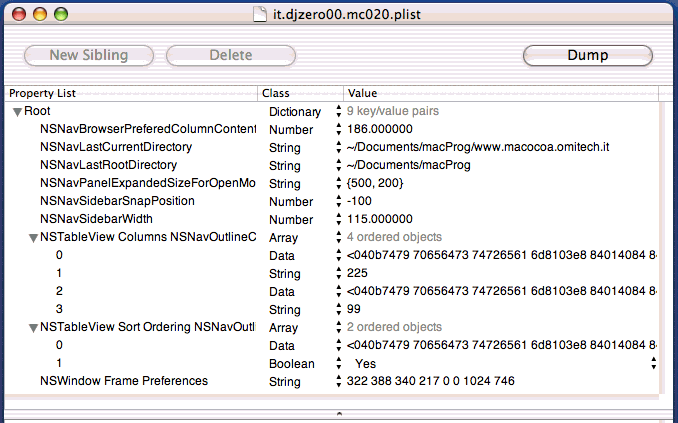Open class stepper for Root Dictionary
The width and height of the screenshot is (678, 423).
(x=337, y=112)
